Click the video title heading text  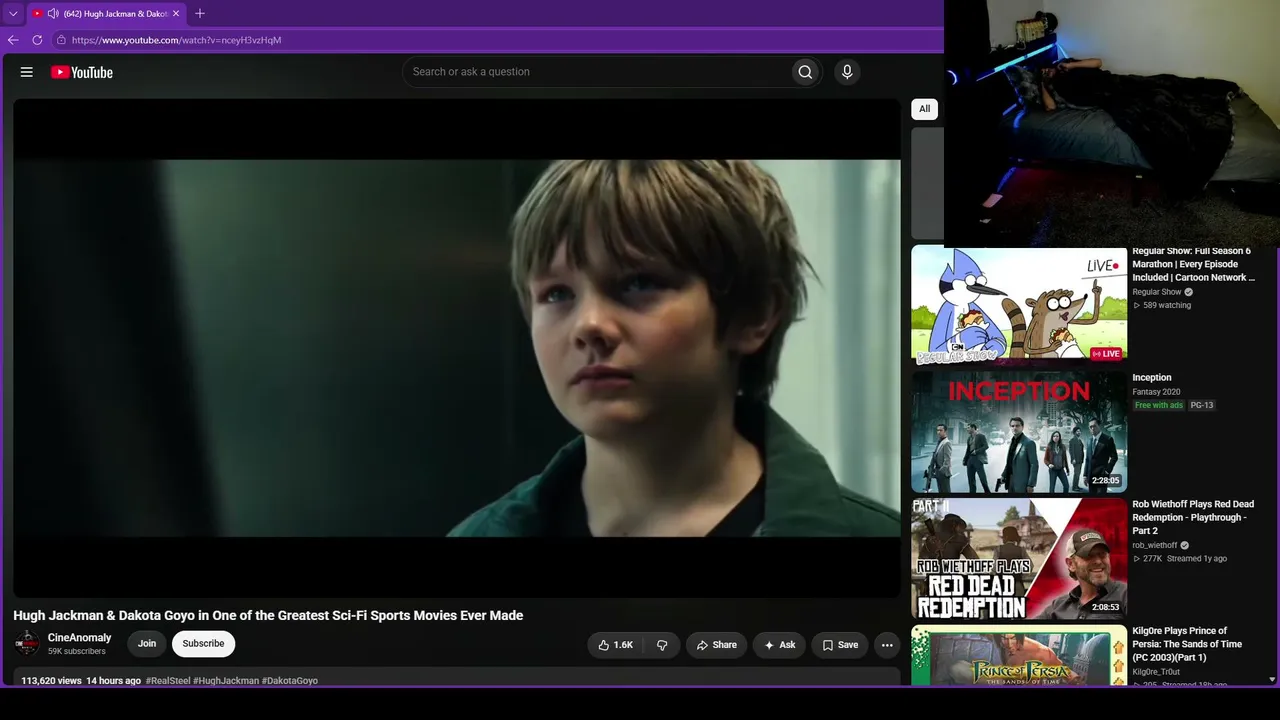click(x=268, y=615)
